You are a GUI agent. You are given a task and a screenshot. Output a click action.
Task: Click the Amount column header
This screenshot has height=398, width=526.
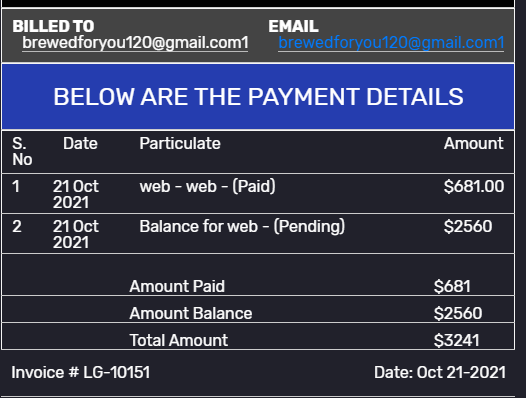coord(474,143)
